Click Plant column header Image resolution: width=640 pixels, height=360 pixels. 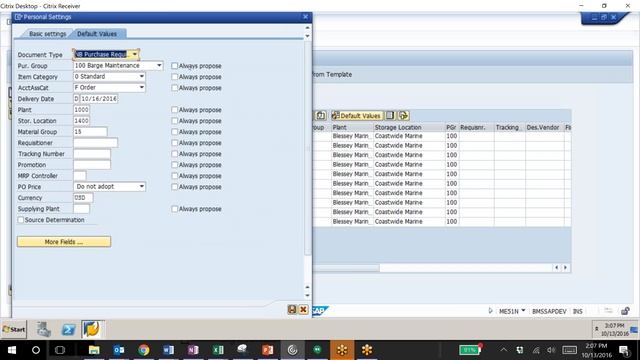[352, 127]
